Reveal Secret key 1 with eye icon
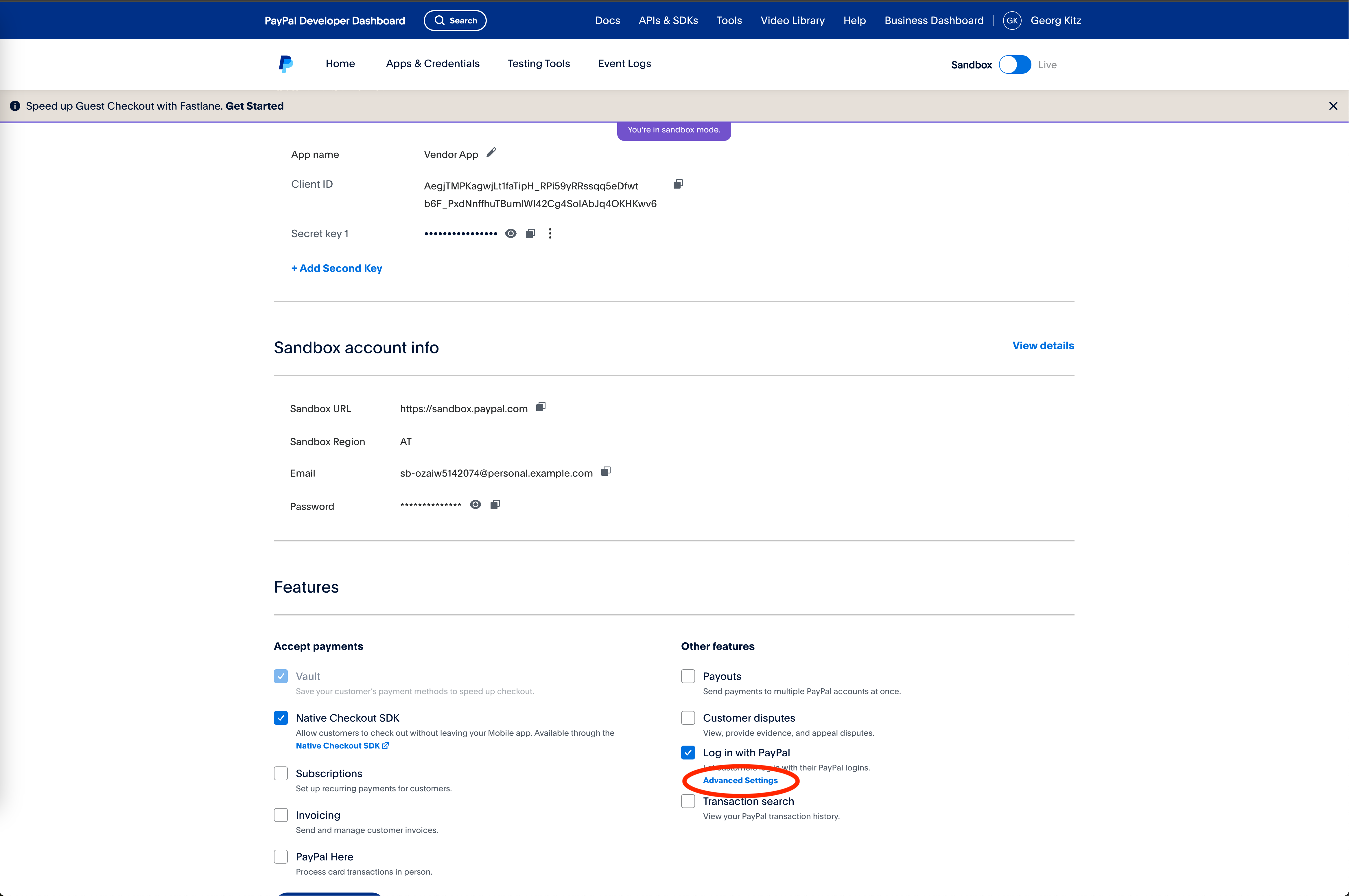The width and height of the screenshot is (1349, 896). [x=511, y=234]
